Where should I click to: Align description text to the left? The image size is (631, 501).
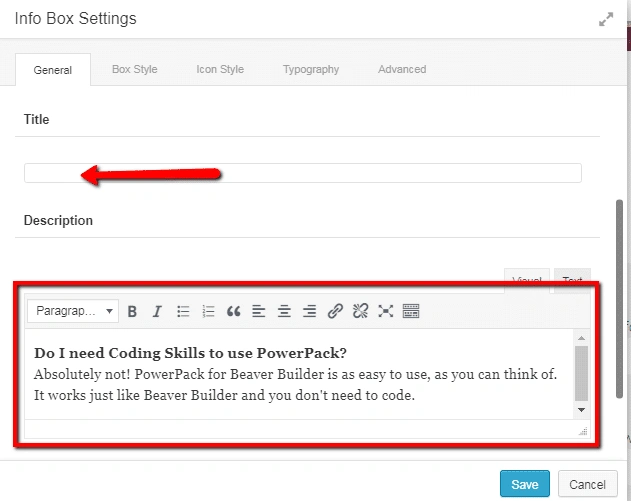click(x=259, y=312)
